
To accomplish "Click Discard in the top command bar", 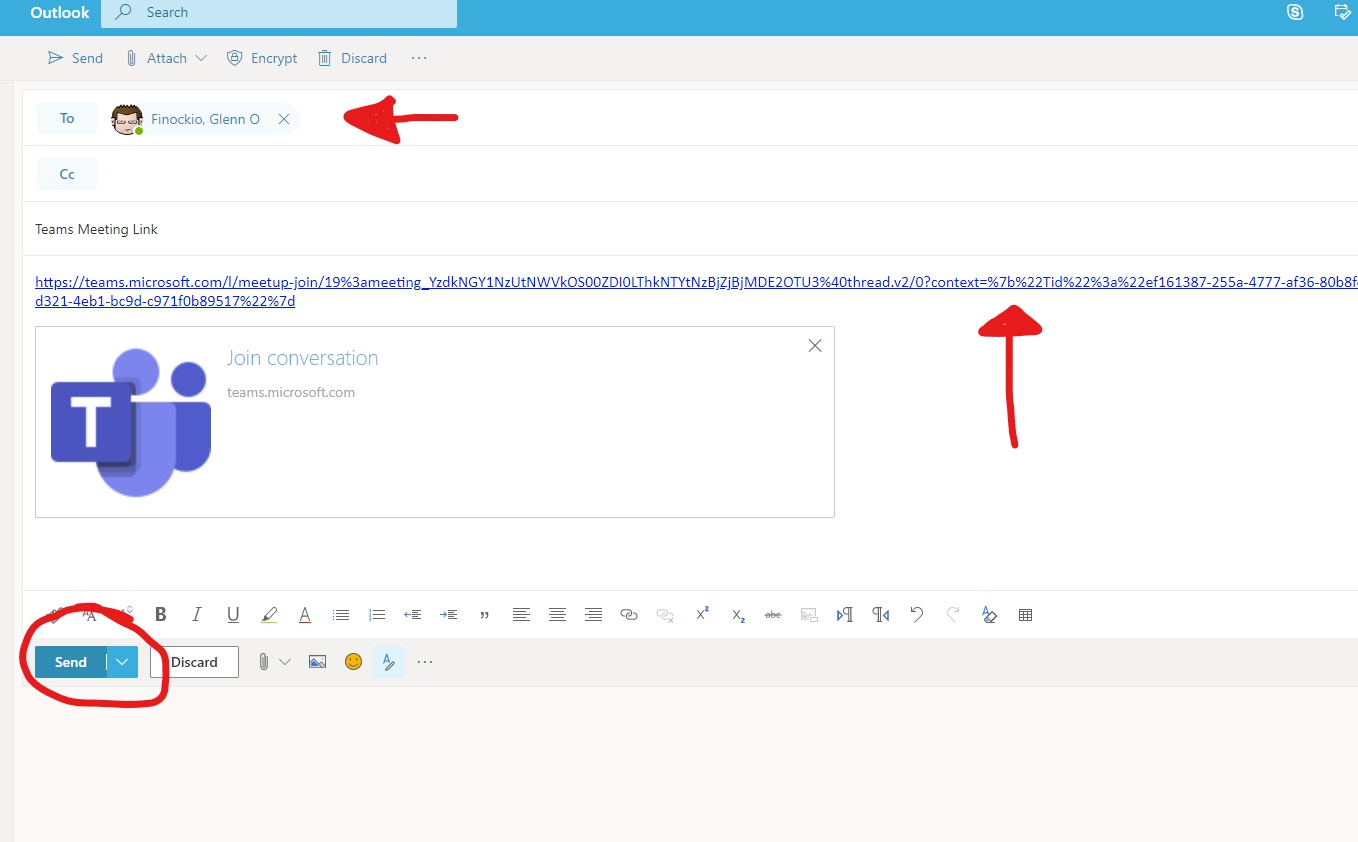I will [352, 58].
